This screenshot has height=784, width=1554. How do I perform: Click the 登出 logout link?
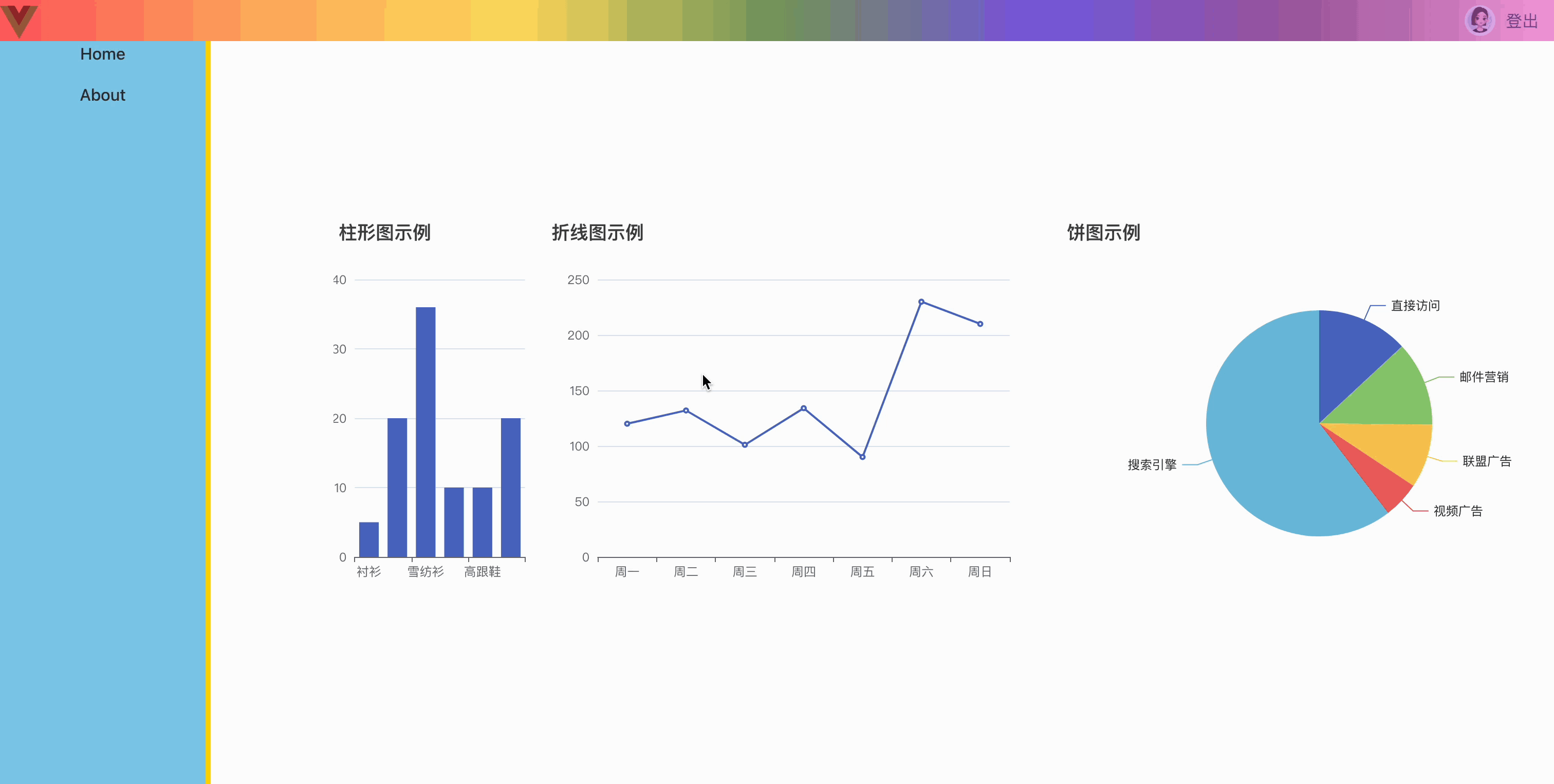1522,21
